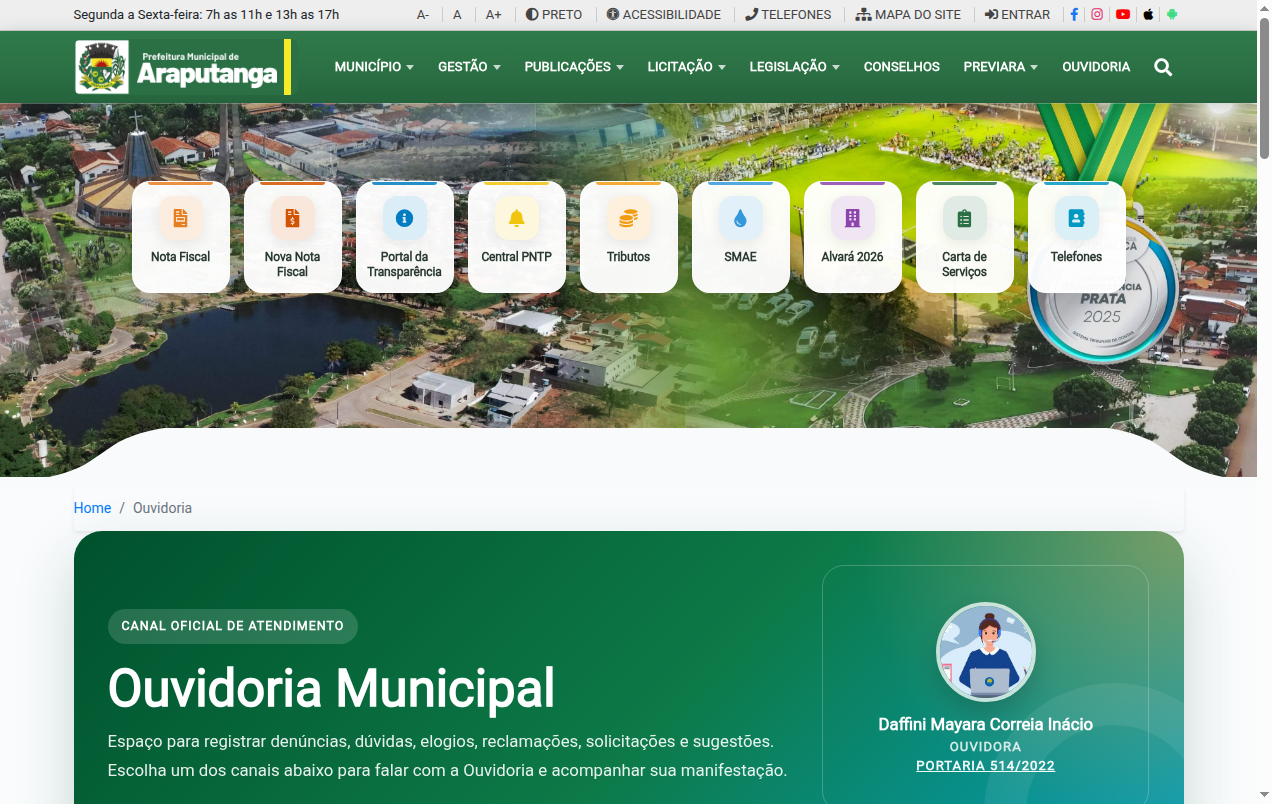Open Central PNTP bell icon
The height and width of the screenshot is (804, 1272).
(517, 217)
